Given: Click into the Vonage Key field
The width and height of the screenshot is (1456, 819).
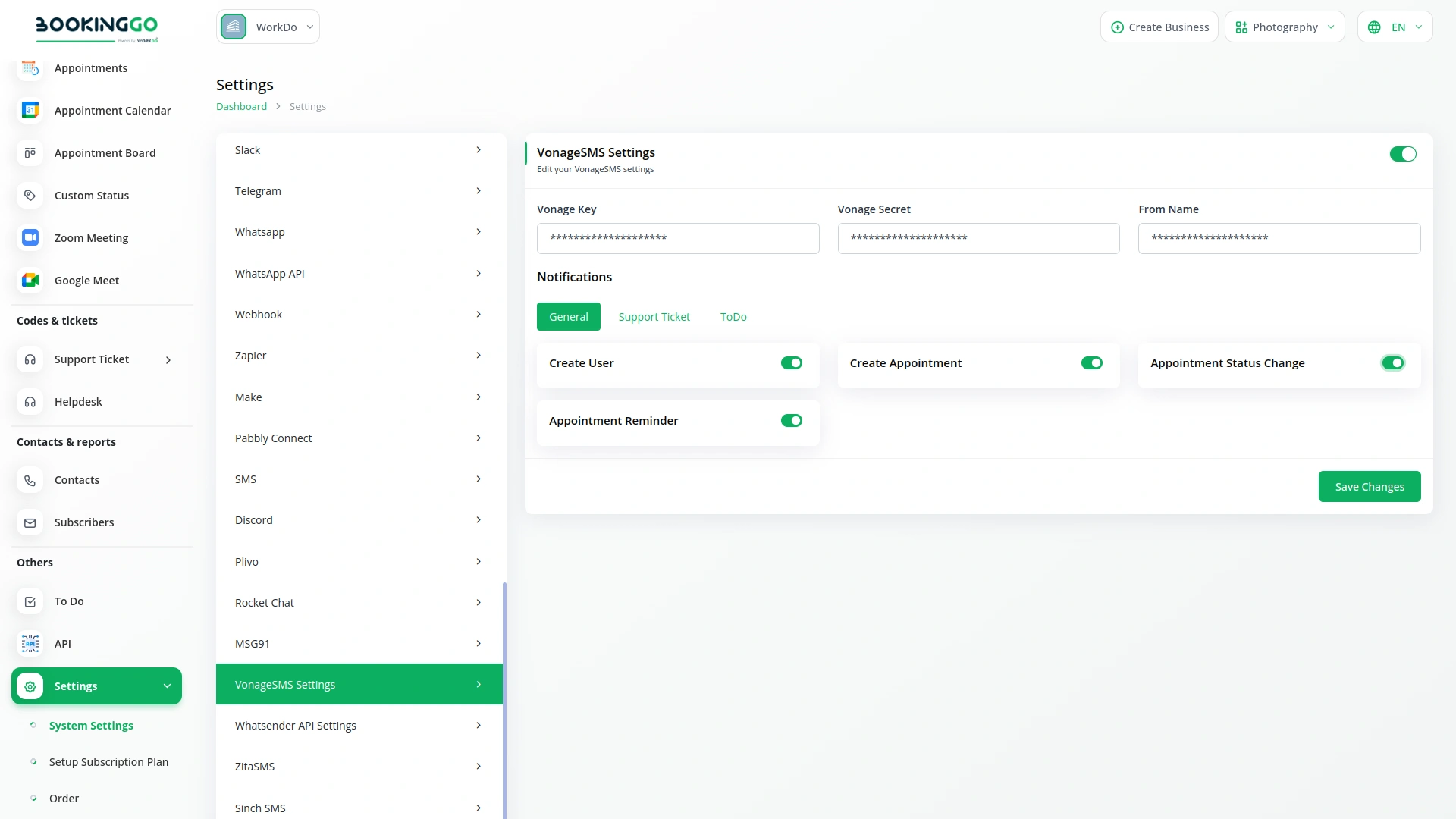Looking at the screenshot, I should coord(677,238).
